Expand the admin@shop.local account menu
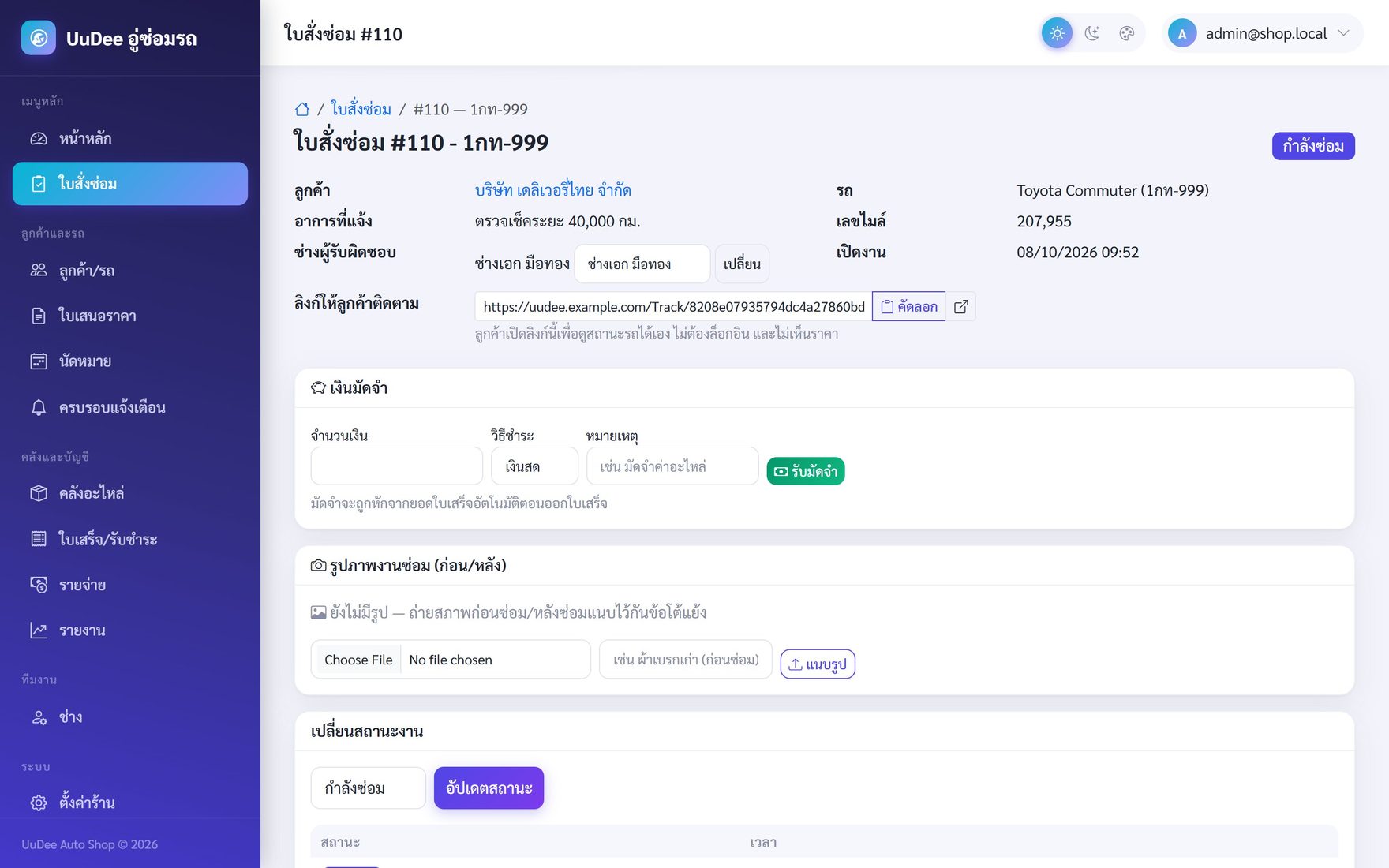The width and height of the screenshot is (1389, 868). [x=1262, y=34]
